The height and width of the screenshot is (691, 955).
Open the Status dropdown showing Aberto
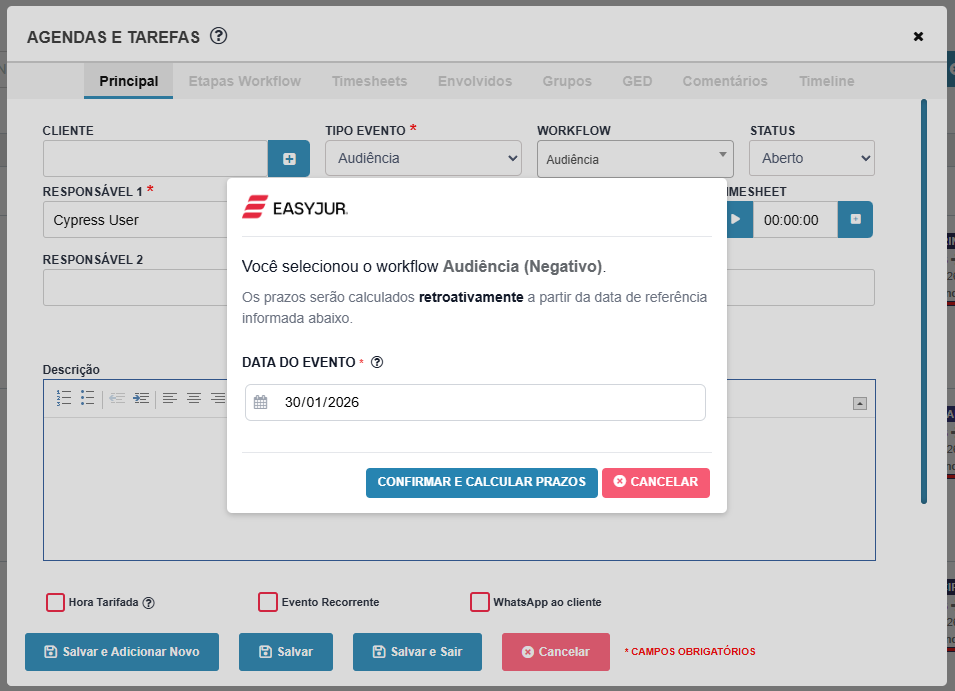point(811,158)
